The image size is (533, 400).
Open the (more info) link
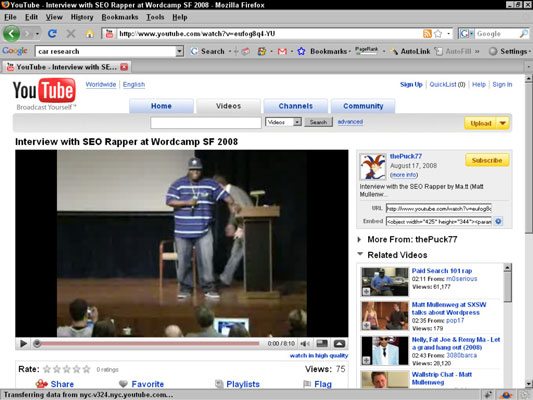pyautogui.click(x=404, y=175)
